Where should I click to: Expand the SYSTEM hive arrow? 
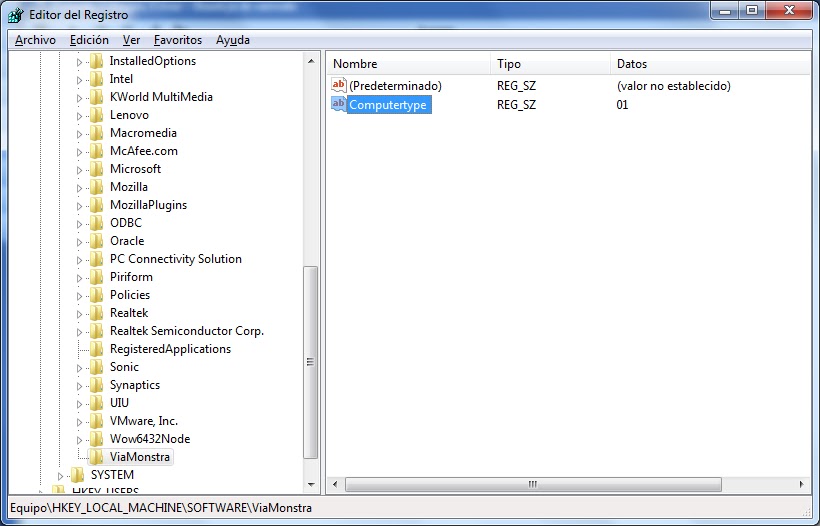click(x=61, y=476)
